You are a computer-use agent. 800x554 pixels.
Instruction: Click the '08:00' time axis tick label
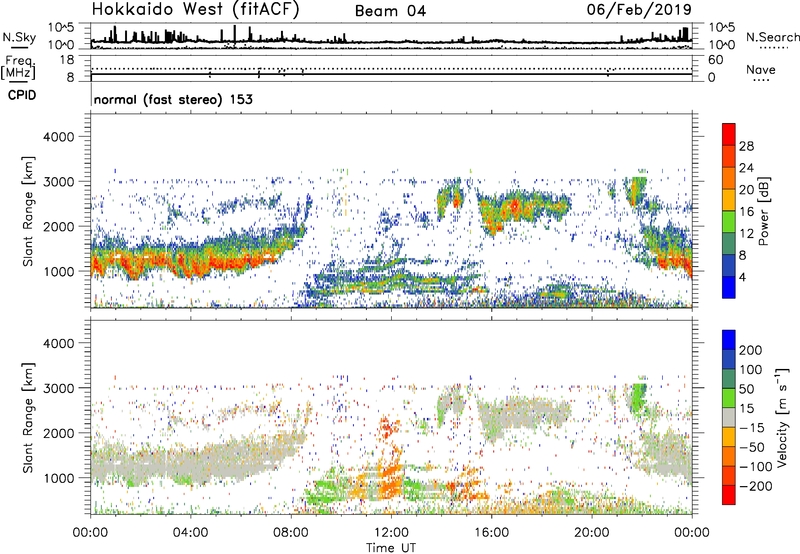click(291, 533)
